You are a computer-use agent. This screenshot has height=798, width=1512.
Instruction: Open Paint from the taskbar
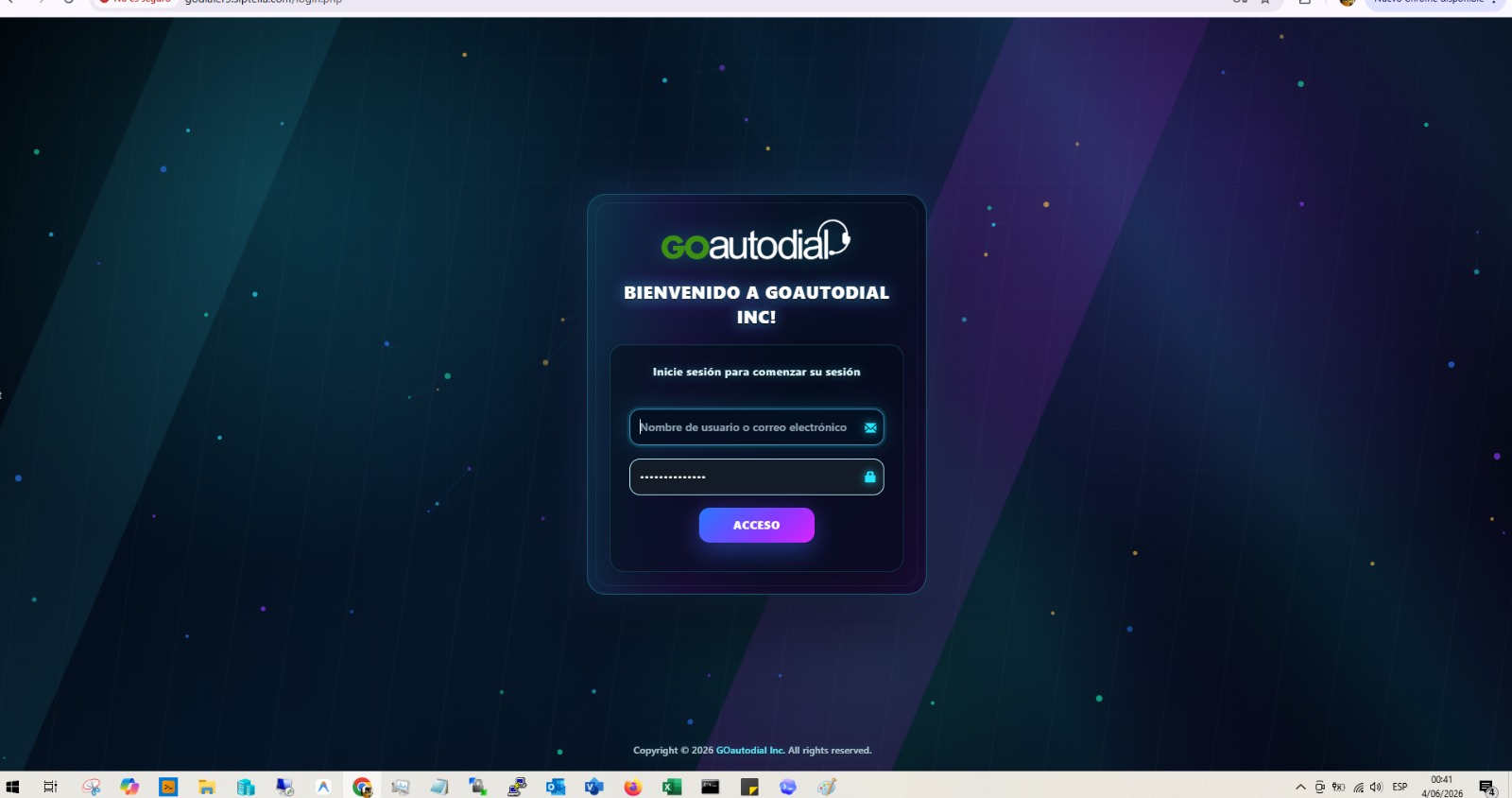pyautogui.click(x=827, y=787)
